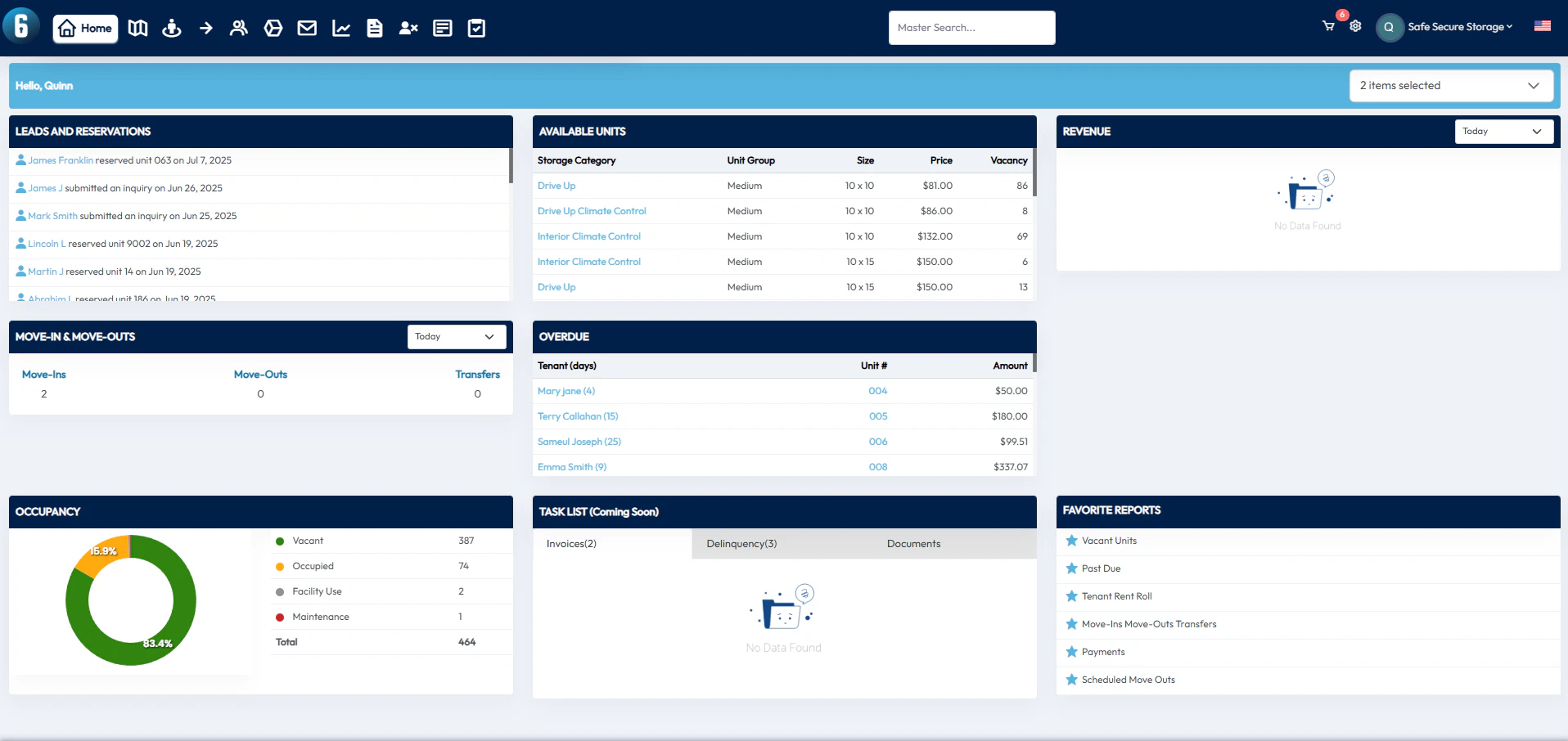Select the storage units cube icon
The width and height of the screenshot is (1568, 741).
(273, 27)
